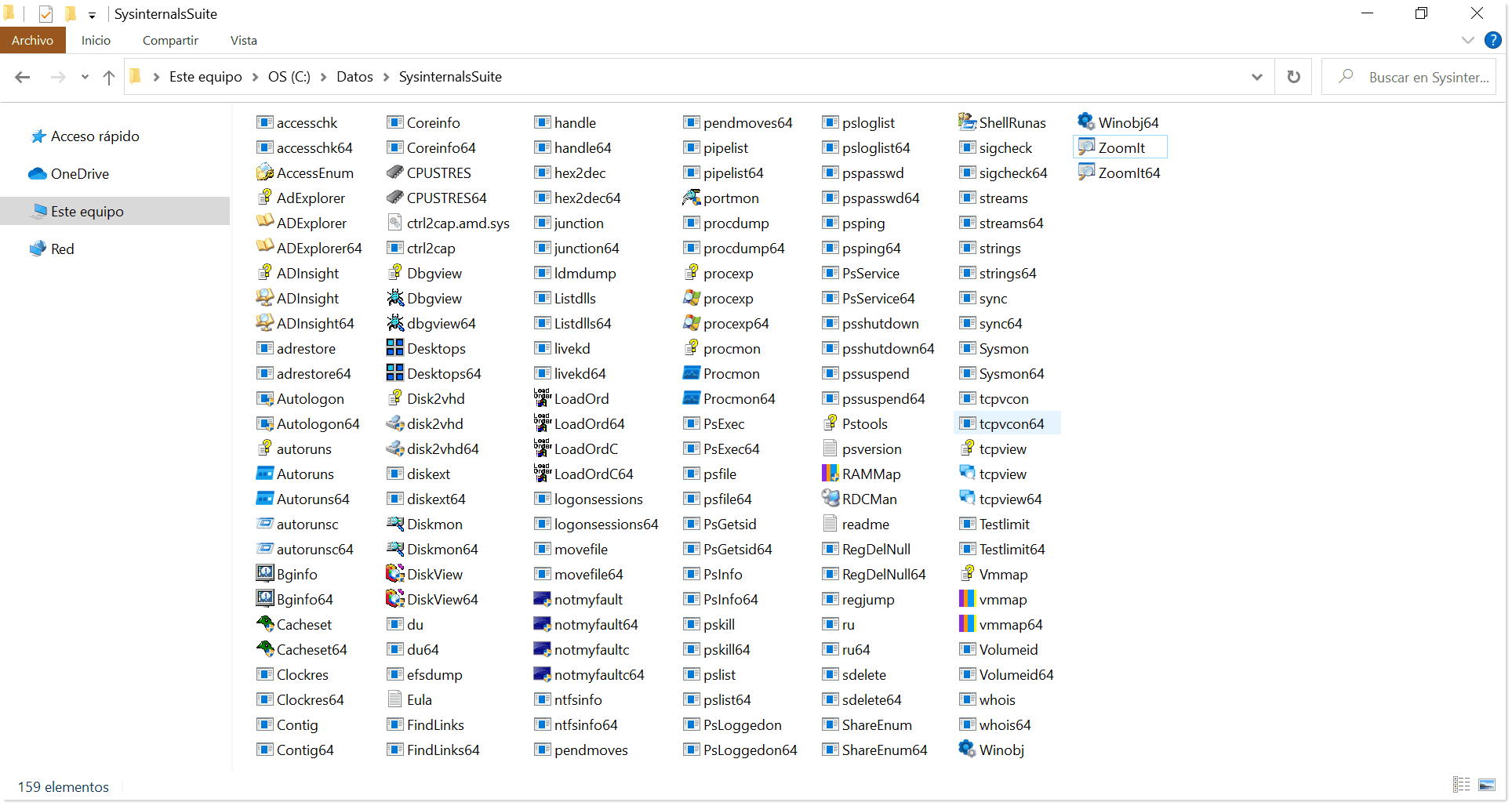Select the Cacheset icon
Viewport: 1512px width, 806px height.
click(265, 624)
